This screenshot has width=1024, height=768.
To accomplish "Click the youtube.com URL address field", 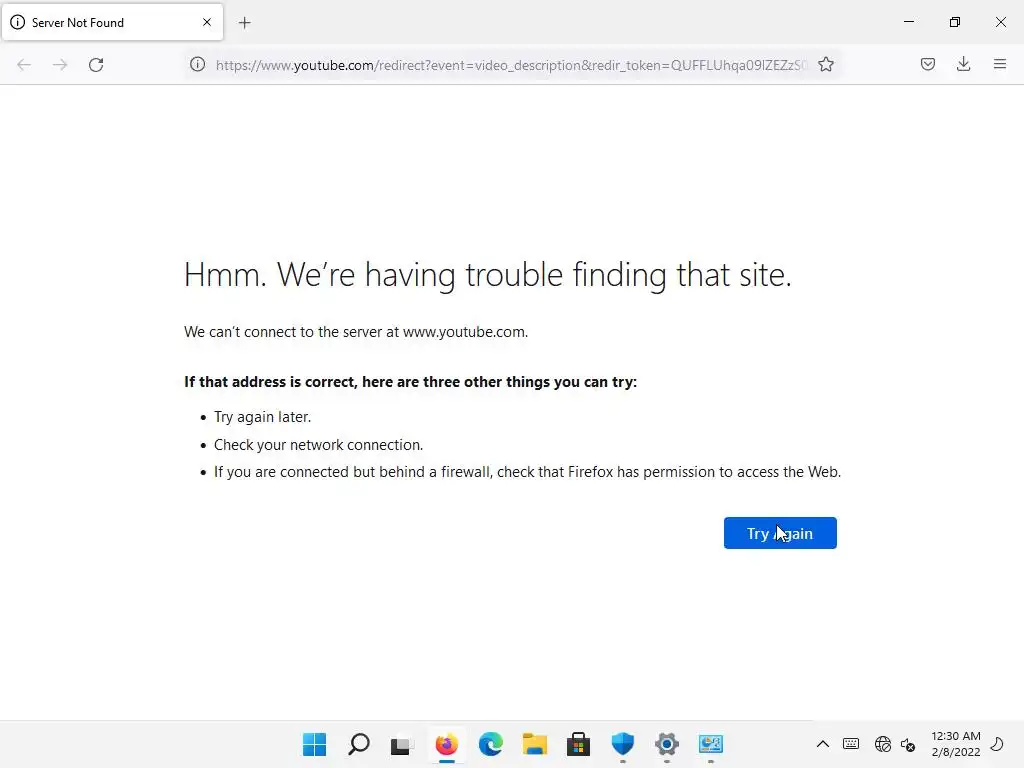I will pyautogui.click(x=511, y=65).
